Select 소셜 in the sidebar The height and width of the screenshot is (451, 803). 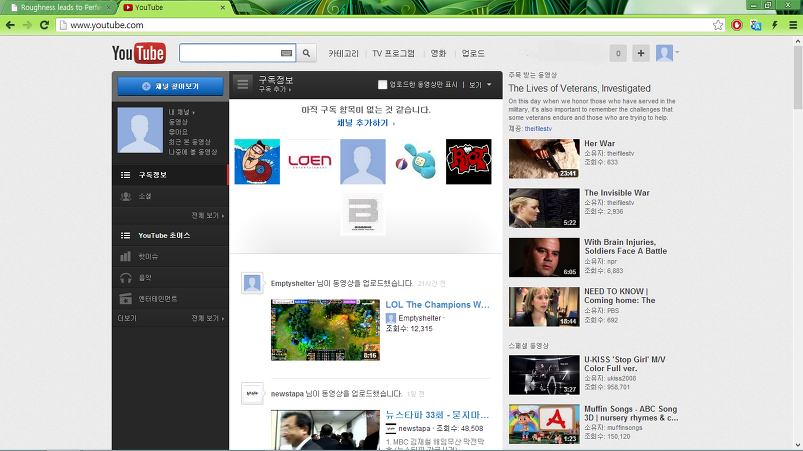click(171, 196)
